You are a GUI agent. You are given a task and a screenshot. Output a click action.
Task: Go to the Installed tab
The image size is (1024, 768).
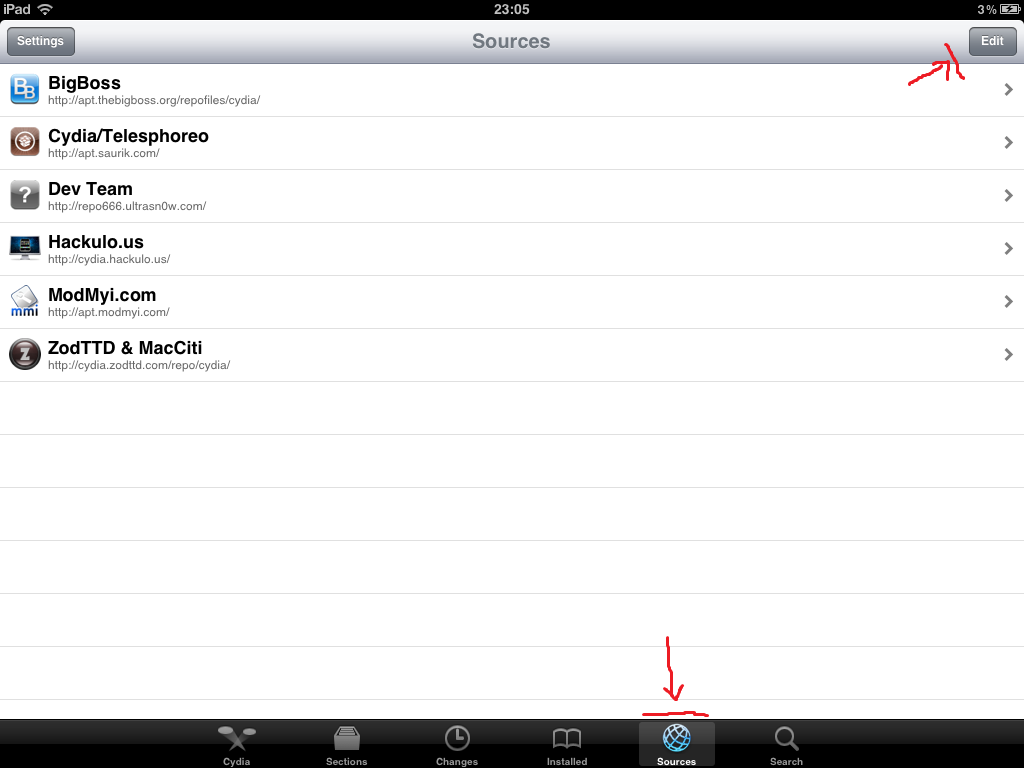pyautogui.click(x=567, y=745)
